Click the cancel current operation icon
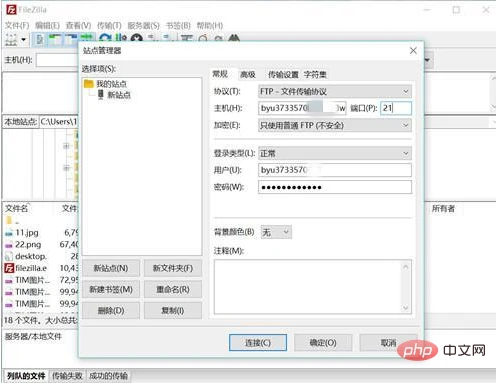The width and height of the screenshot is (496, 383). (137, 38)
